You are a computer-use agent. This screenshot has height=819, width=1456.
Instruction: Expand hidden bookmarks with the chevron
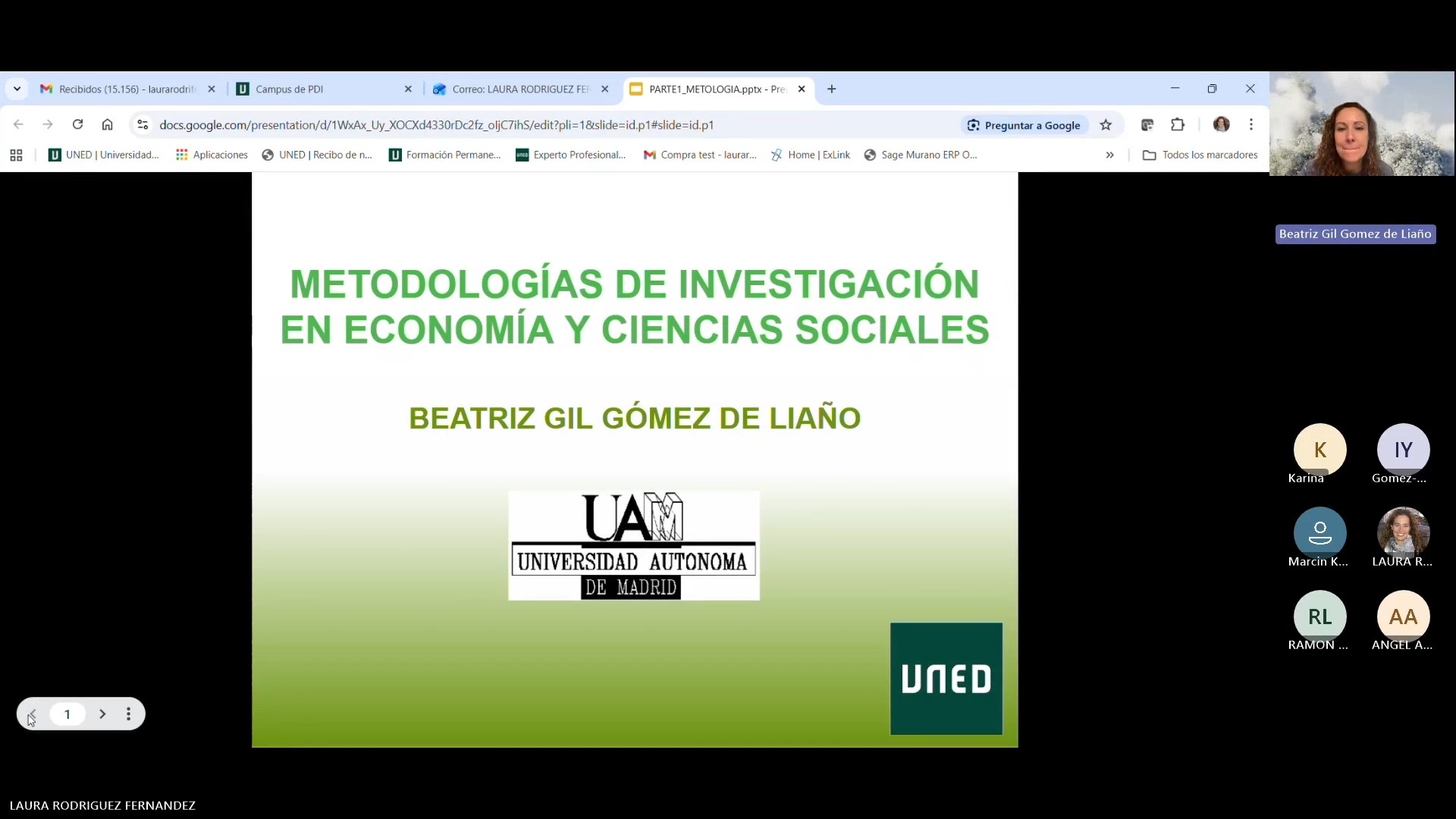1110,155
